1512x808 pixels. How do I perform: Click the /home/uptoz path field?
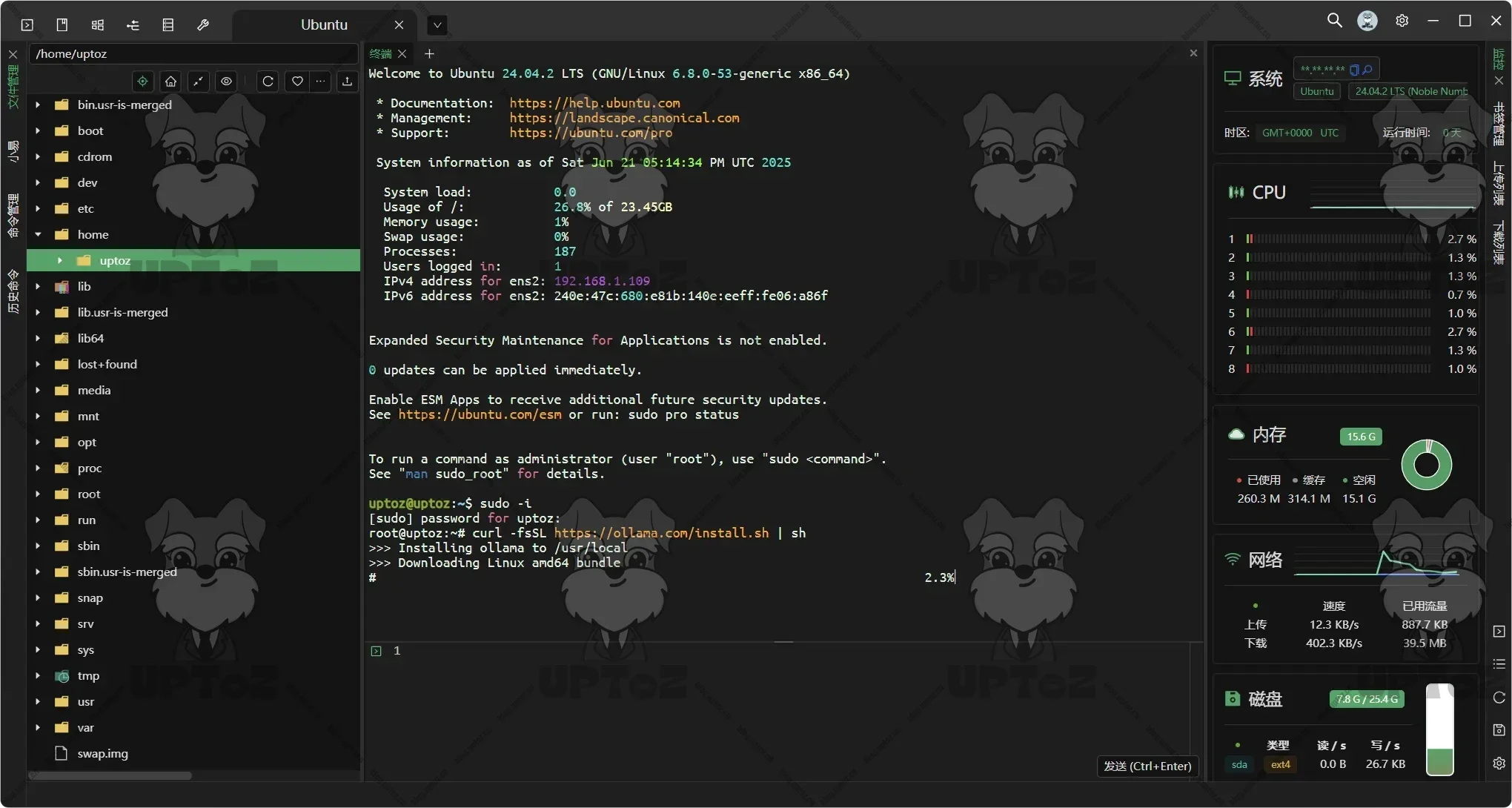click(x=193, y=53)
